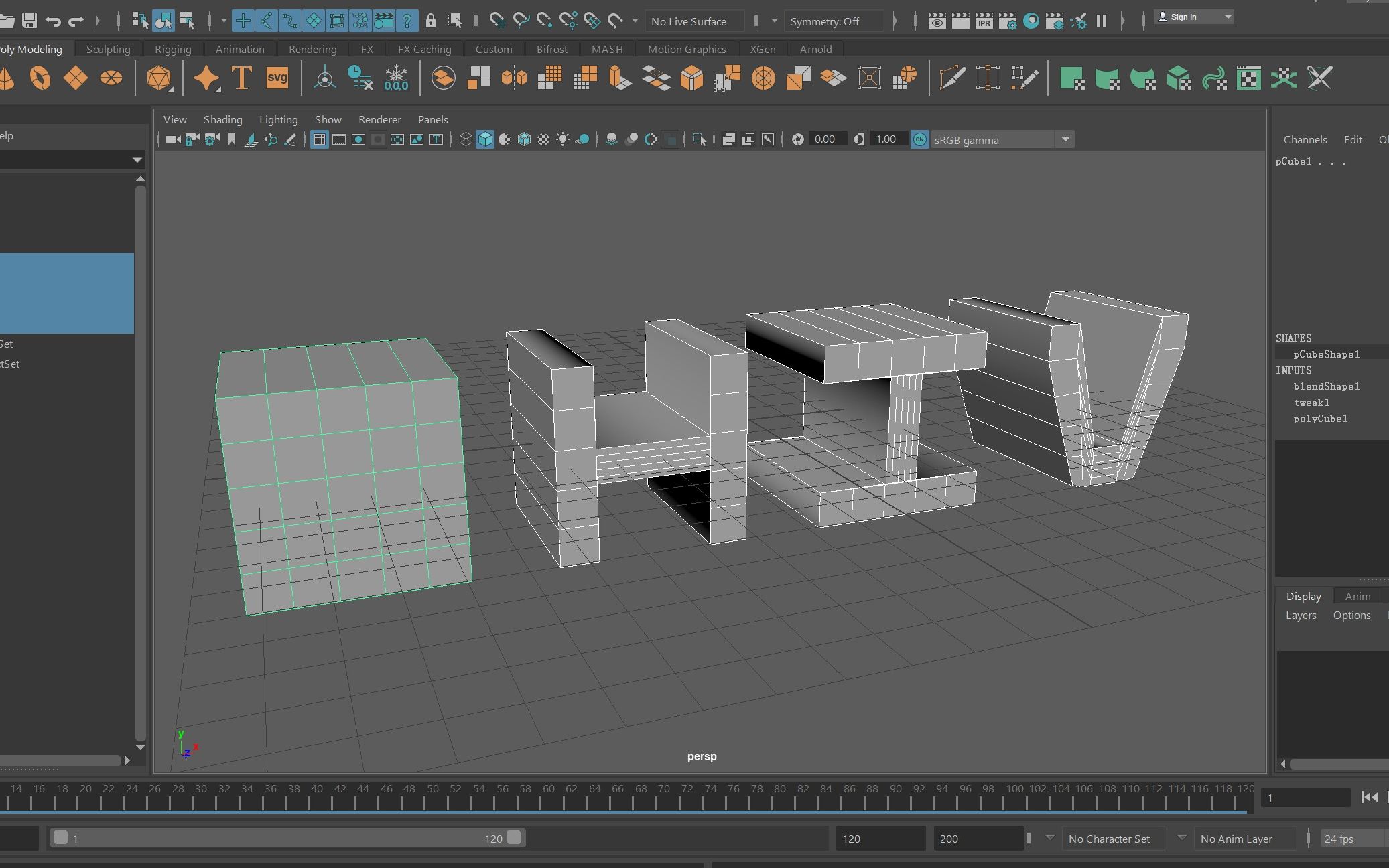Toggle the selection lock padlock icon
The height and width of the screenshot is (868, 1389).
[431, 21]
